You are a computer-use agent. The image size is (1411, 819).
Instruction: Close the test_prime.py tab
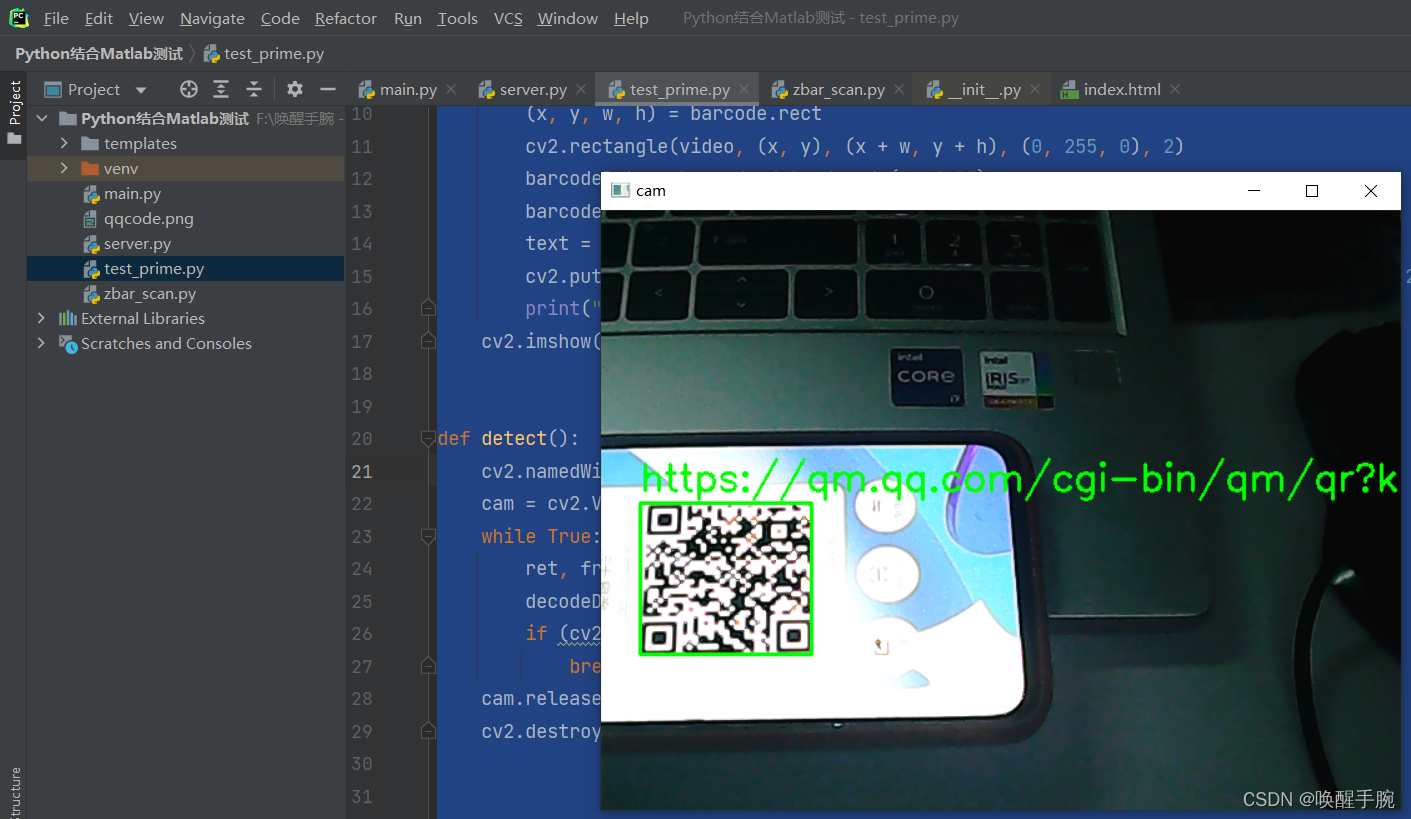tap(744, 90)
